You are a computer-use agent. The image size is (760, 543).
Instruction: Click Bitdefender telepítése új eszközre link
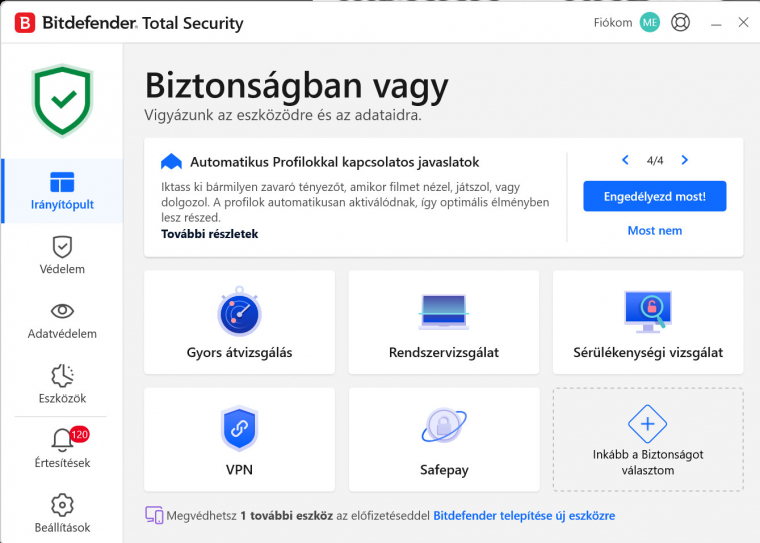524,516
